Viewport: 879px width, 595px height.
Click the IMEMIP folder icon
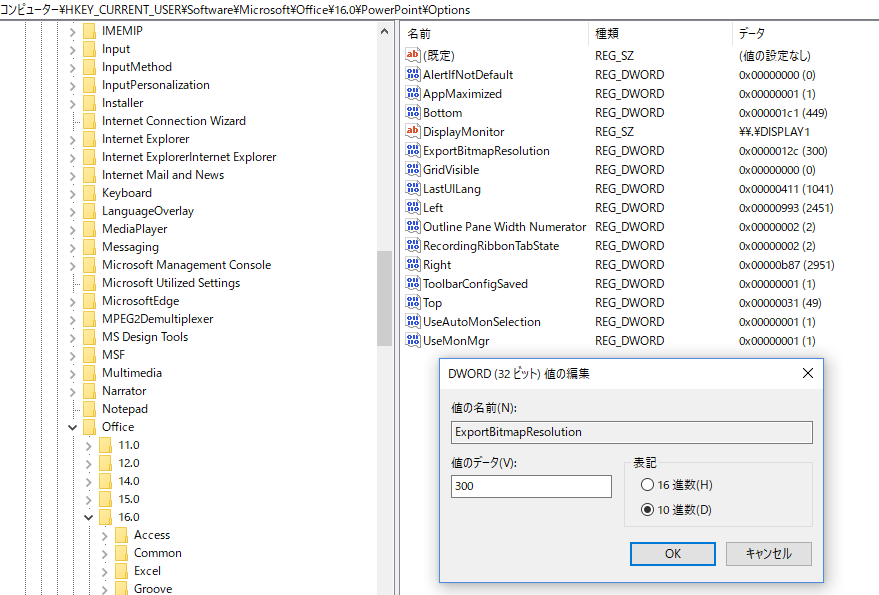(89, 31)
